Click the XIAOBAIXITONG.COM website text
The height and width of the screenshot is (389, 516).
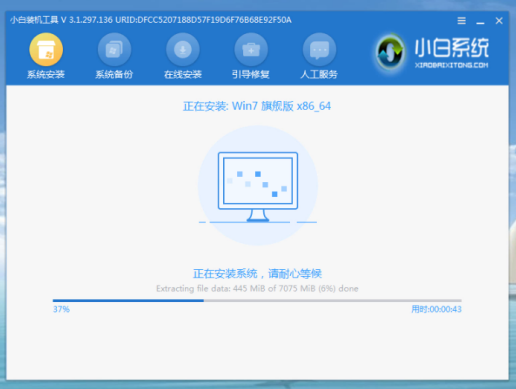coord(451,65)
